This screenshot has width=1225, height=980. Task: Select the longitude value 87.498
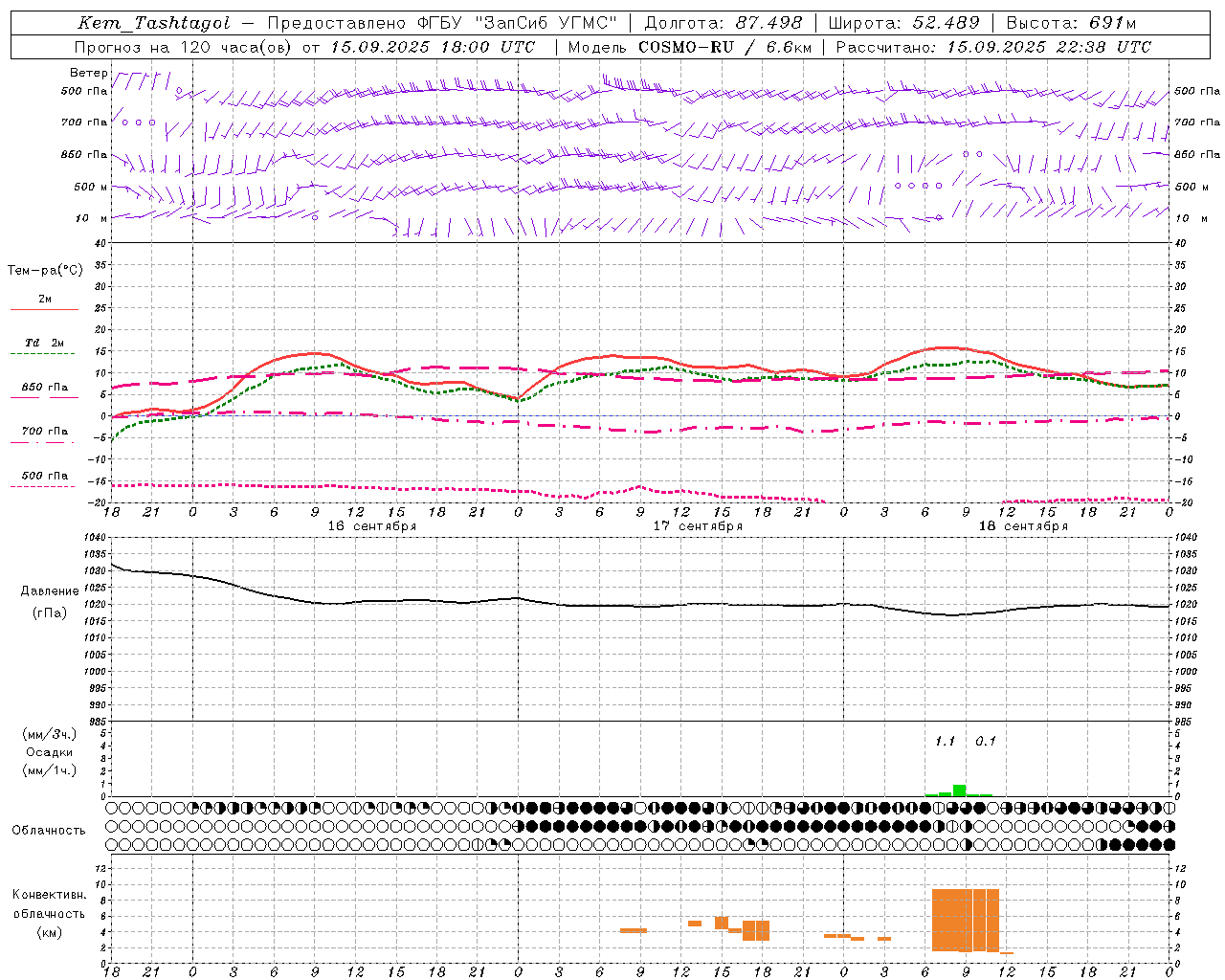click(x=768, y=23)
